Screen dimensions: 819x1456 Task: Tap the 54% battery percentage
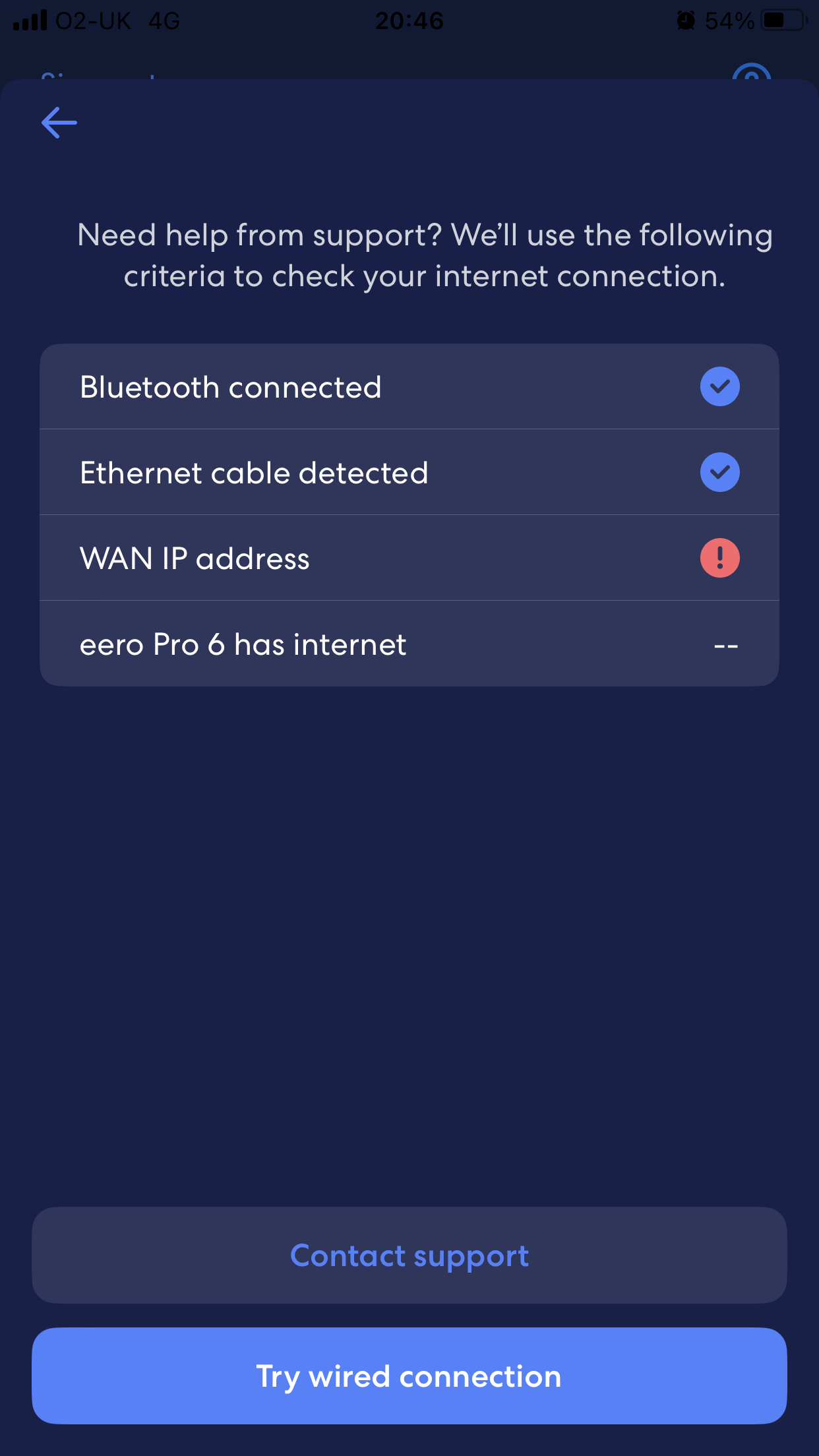(x=729, y=21)
